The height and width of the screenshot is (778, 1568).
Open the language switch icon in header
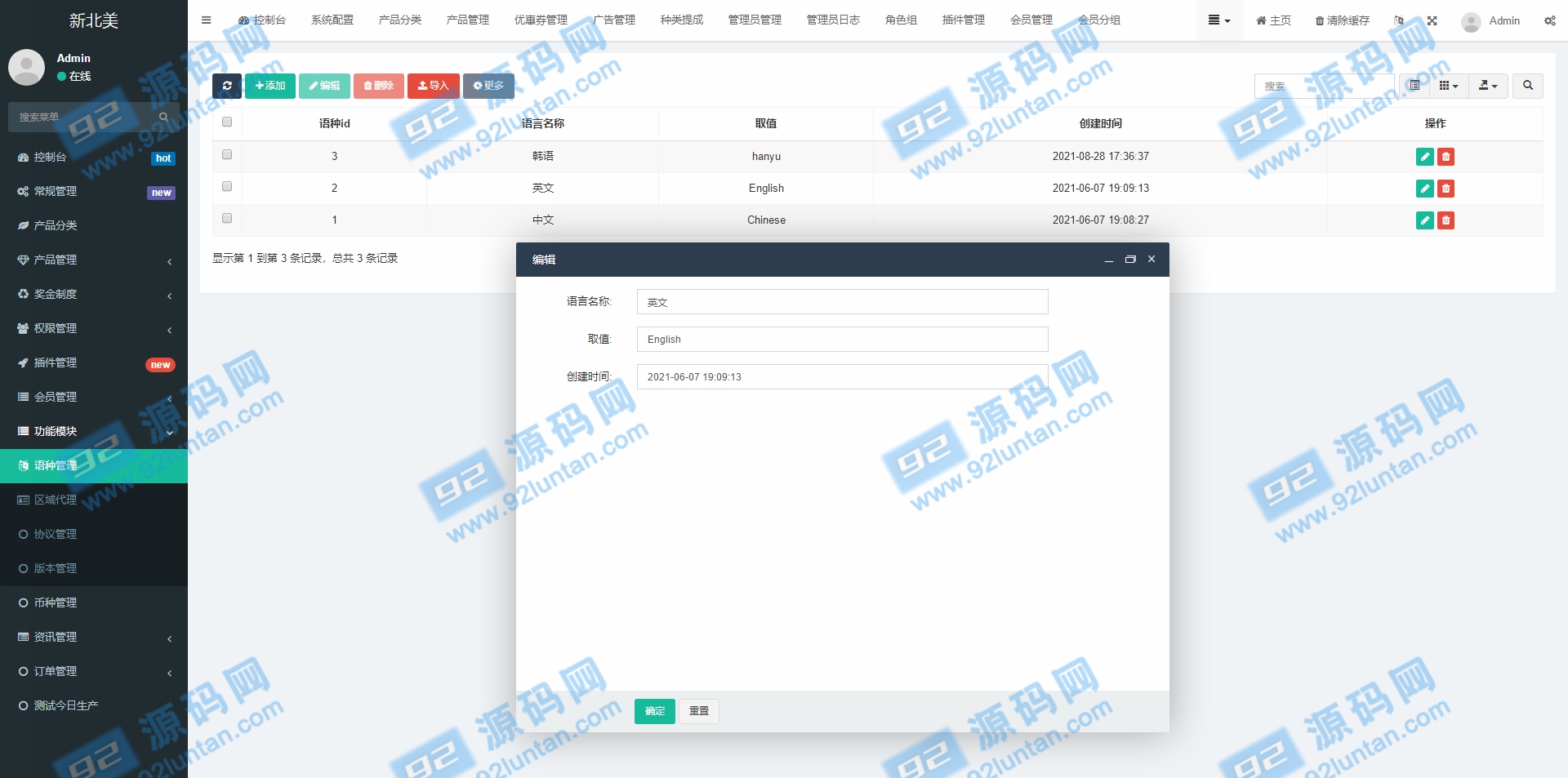click(x=1399, y=20)
